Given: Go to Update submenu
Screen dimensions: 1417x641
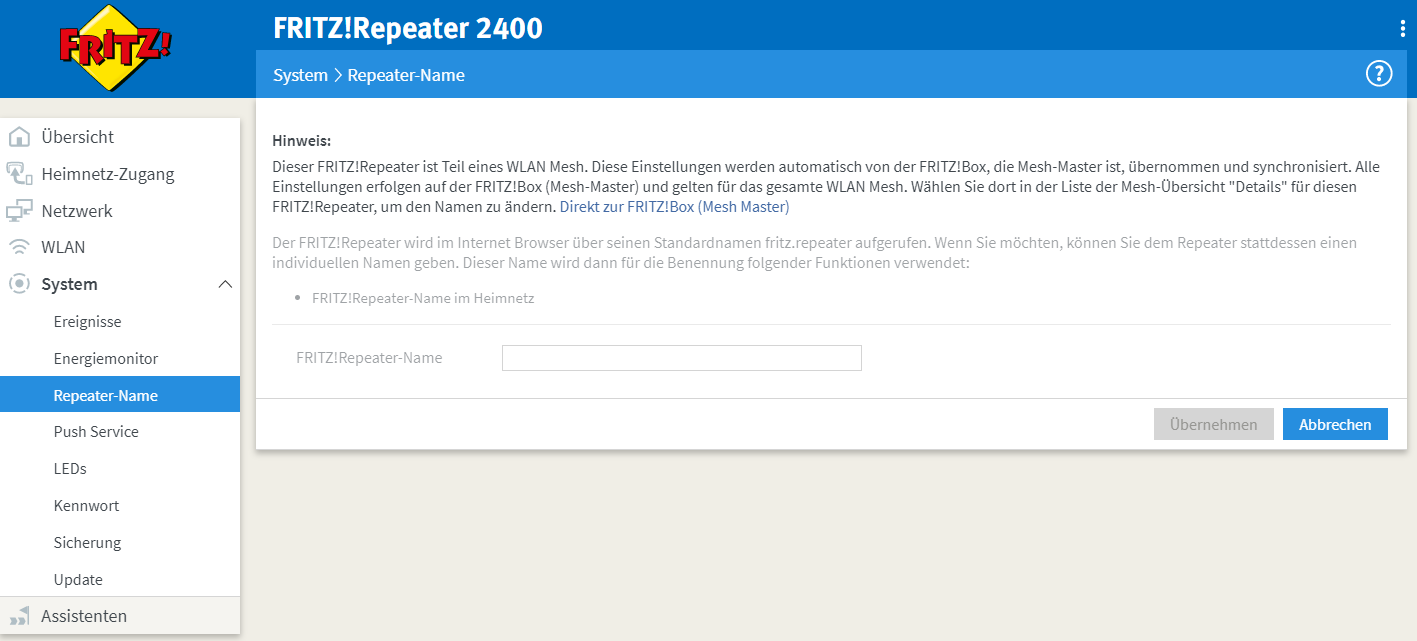Looking at the screenshot, I should click(120, 580).
